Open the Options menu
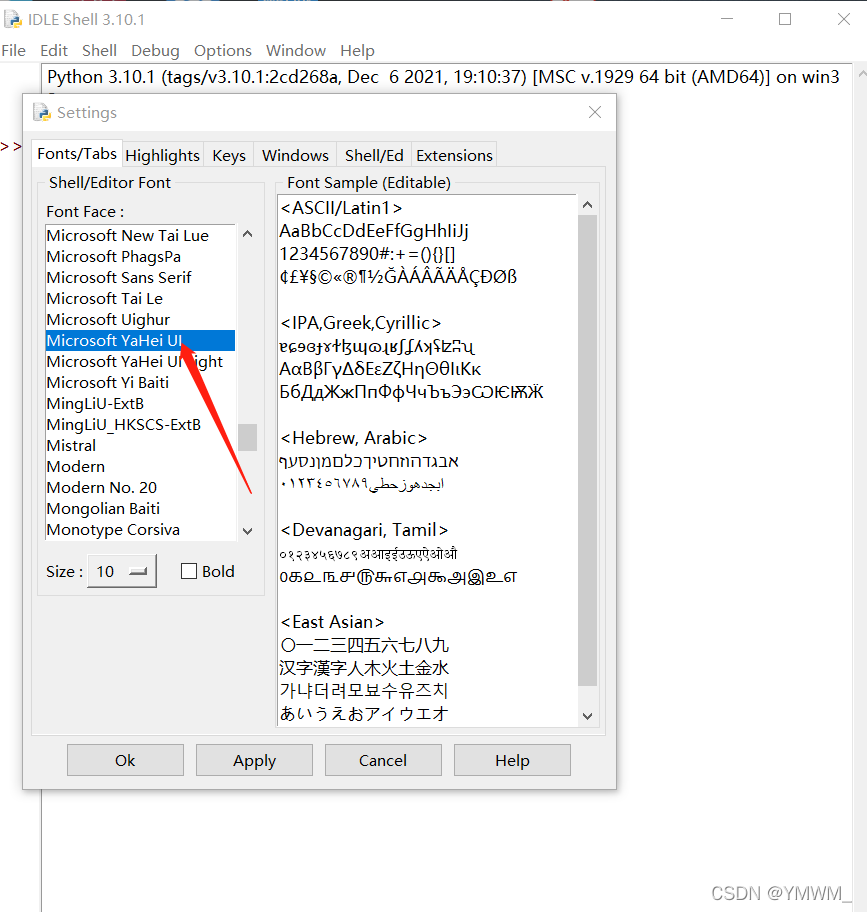The width and height of the screenshot is (867, 912). pyautogui.click(x=223, y=51)
